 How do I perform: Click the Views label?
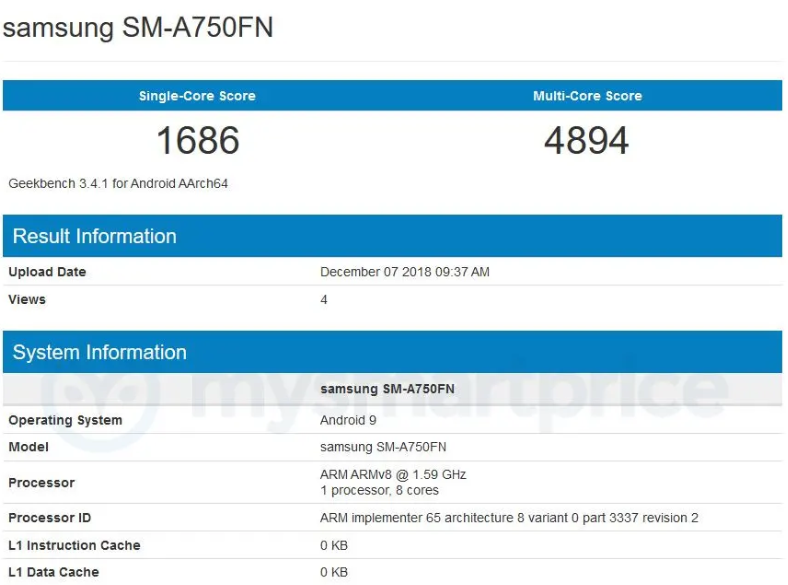tap(27, 300)
